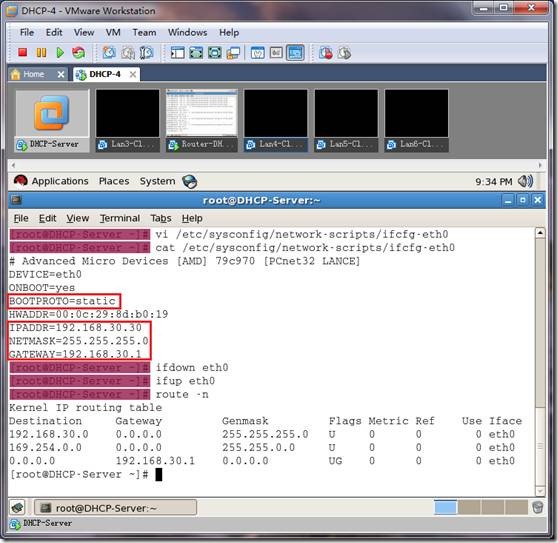The height and width of the screenshot is (543, 558).
Task: Suspend the VM with pause icon
Action: (41, 53)
